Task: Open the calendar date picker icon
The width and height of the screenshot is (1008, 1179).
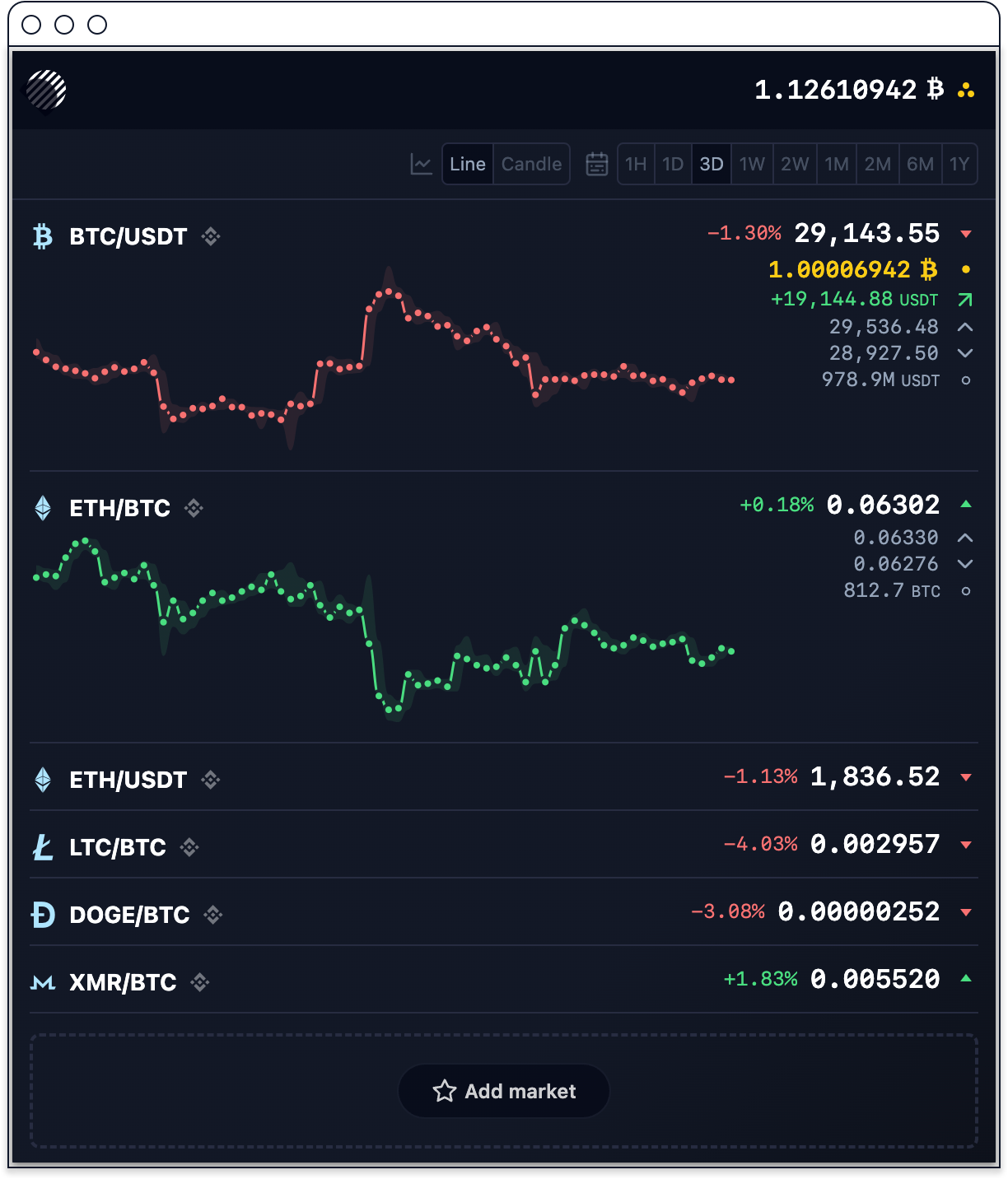Action: [597, 164]
